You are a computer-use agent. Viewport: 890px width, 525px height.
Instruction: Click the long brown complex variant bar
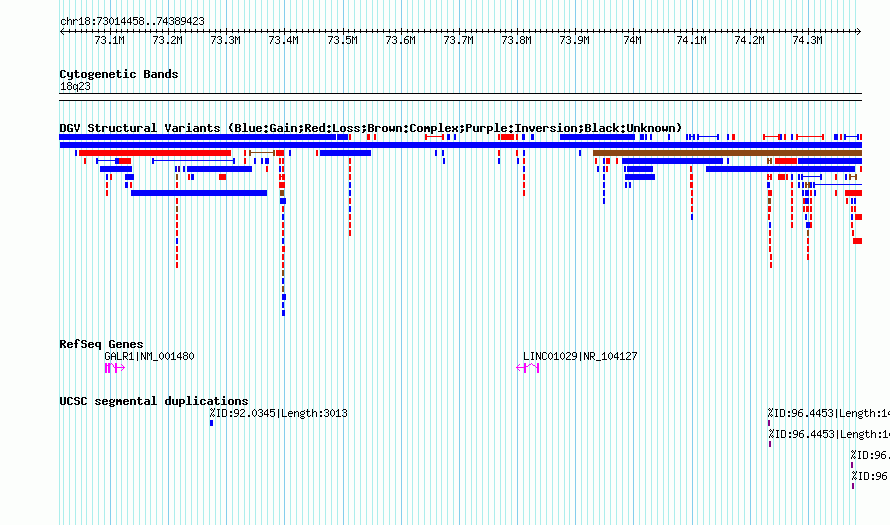727,153
